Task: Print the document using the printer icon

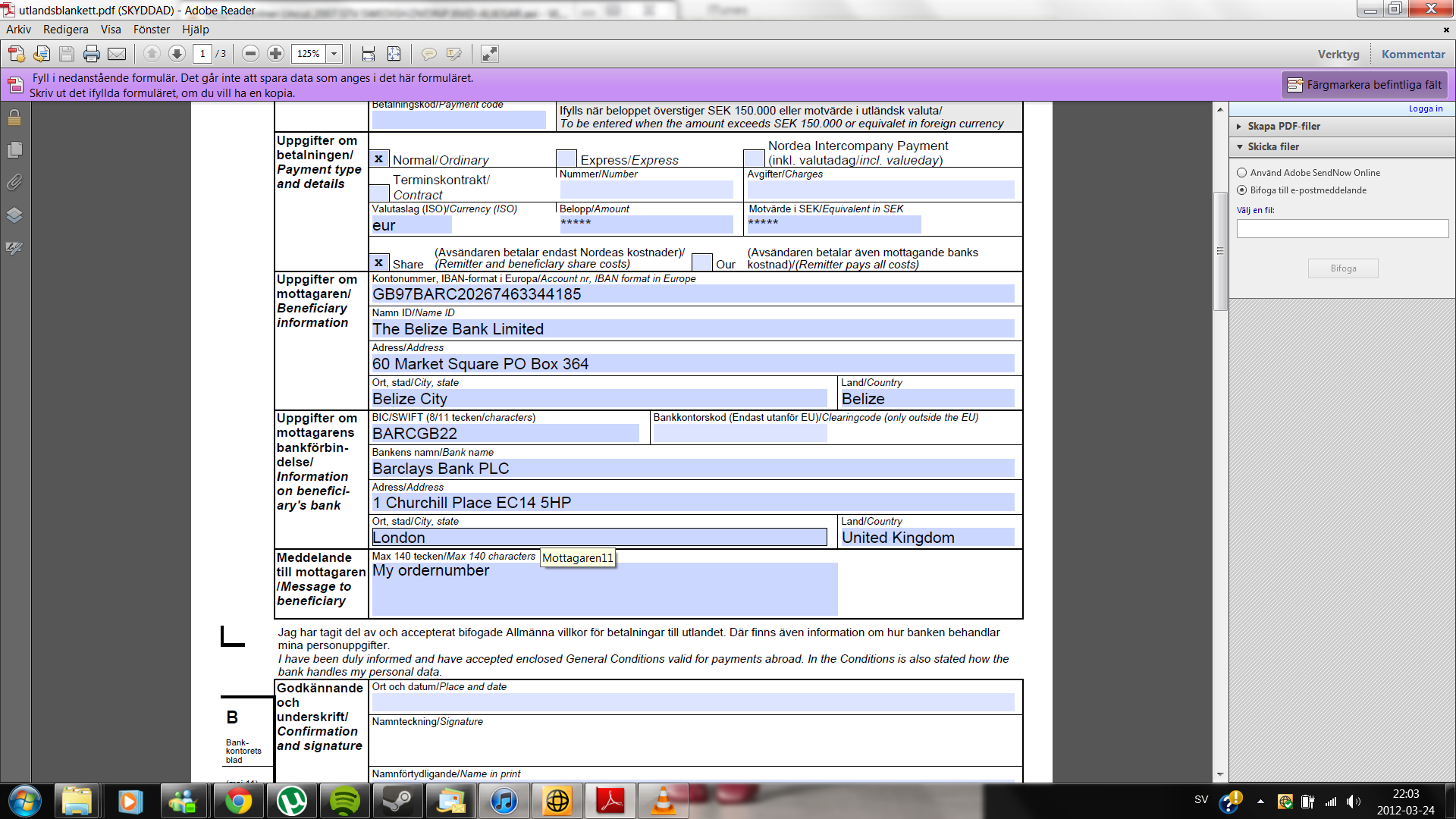Action: (x=92, y=54)
